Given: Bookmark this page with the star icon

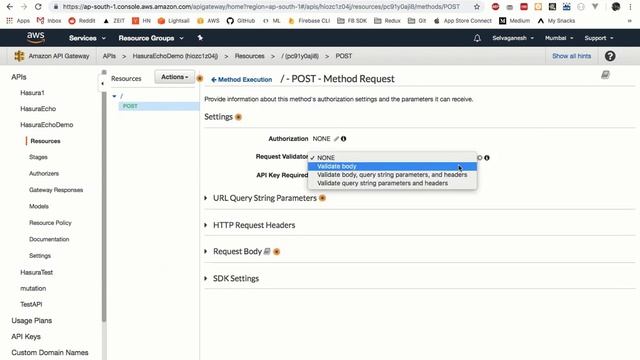Looking at the screenshot, I should (477, 7).
